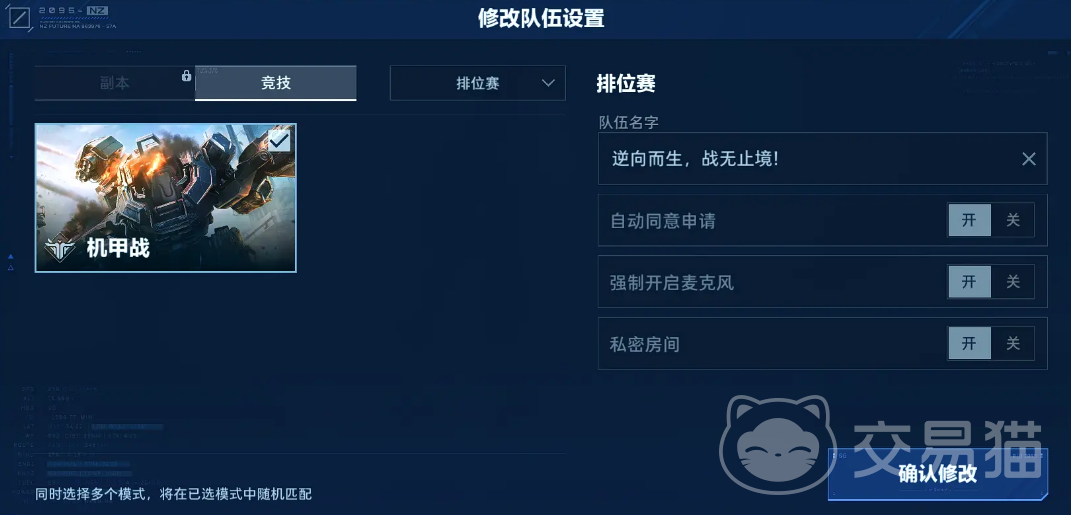Viewport: 1071px width, 515px height.
Task: Set 强制开启麦克风 to 开
Action: pos(969,281)
